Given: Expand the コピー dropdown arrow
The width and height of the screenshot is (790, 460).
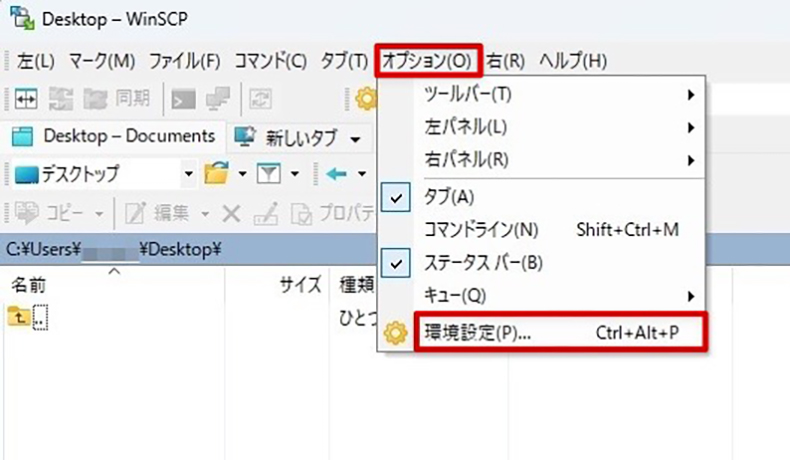Looking at the screenshot, I should coord(99,214).
